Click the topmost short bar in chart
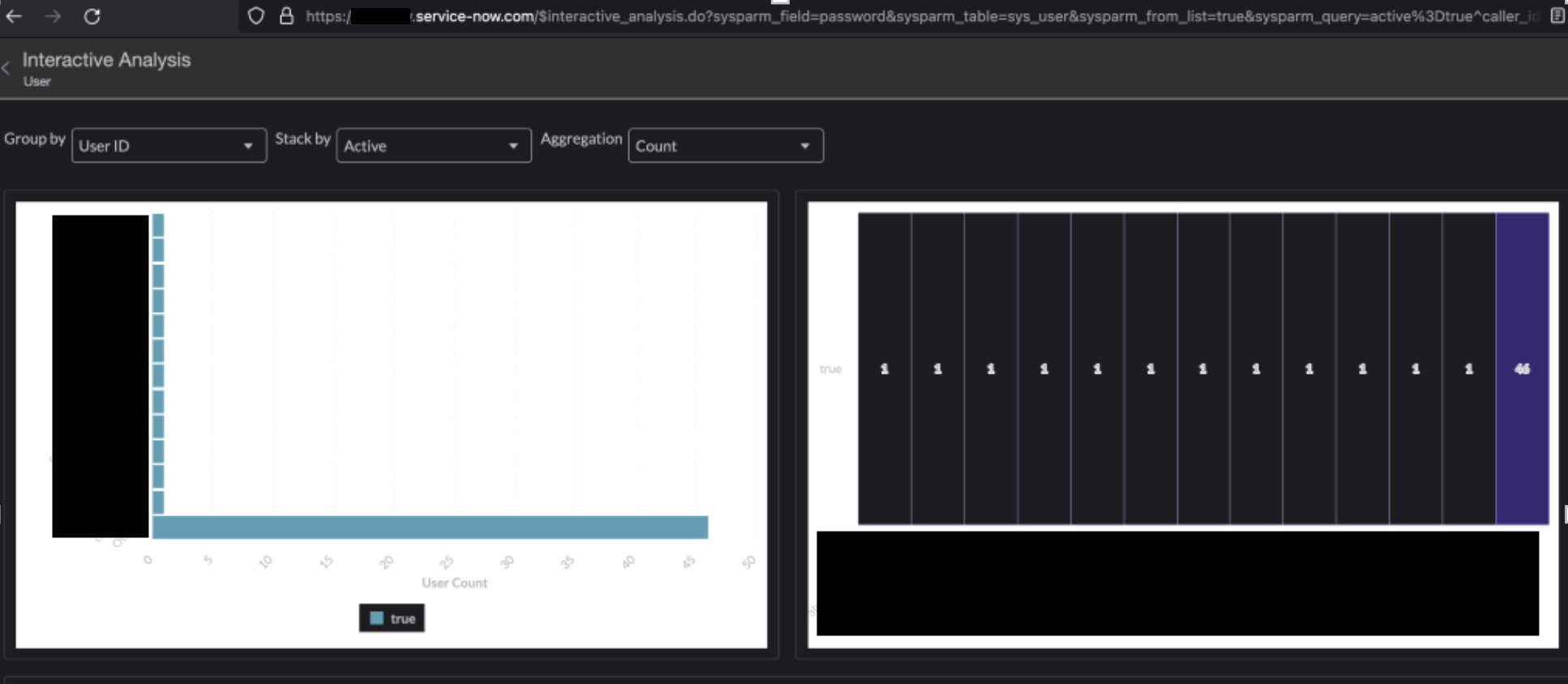 (158, 225)
